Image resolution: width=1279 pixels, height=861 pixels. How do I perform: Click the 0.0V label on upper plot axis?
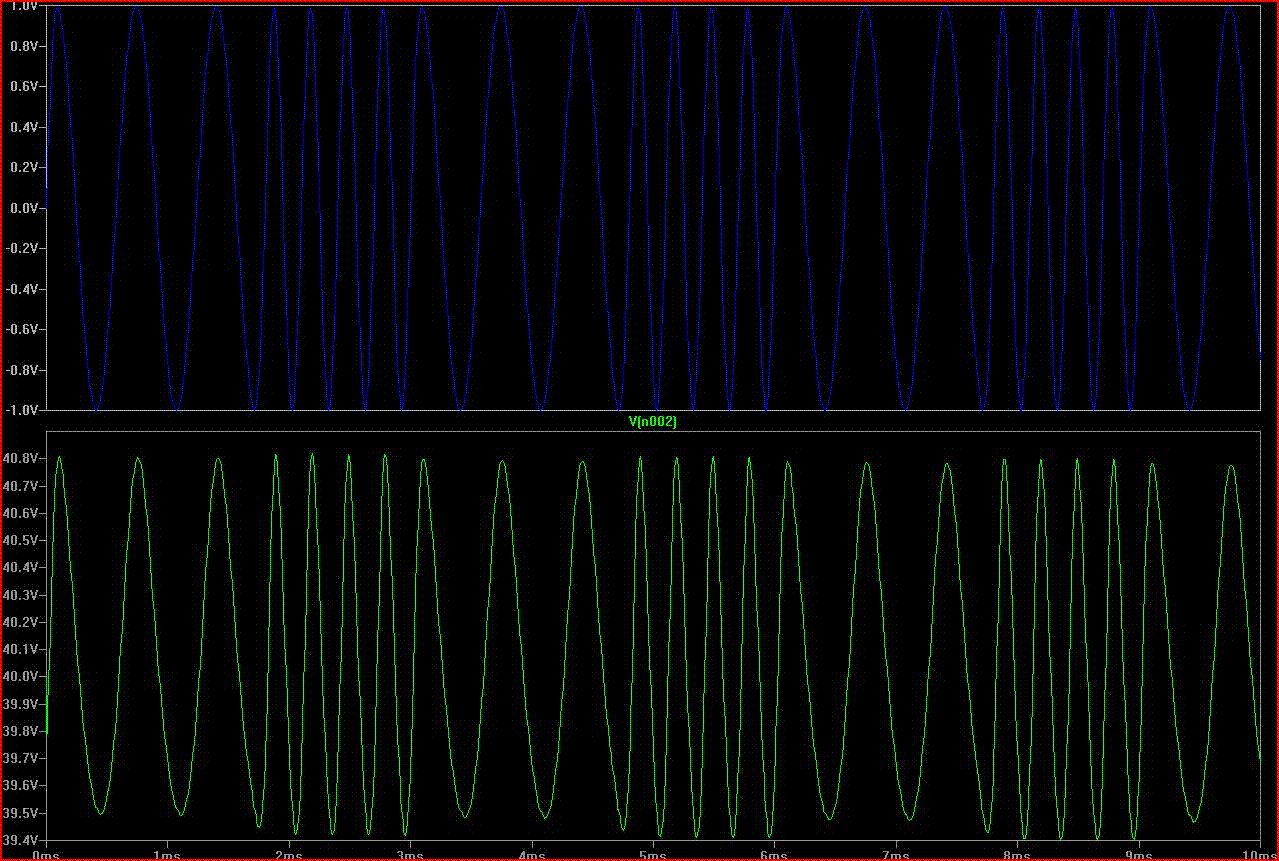pyautogui.click(x=24, y=208)
